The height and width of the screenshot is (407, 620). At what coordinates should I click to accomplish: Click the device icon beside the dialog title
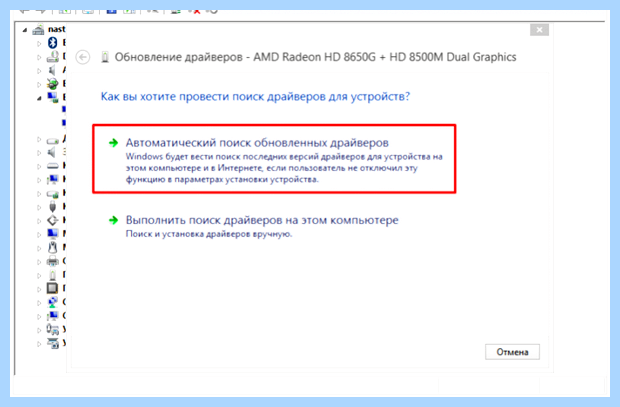tap(105, 57)
